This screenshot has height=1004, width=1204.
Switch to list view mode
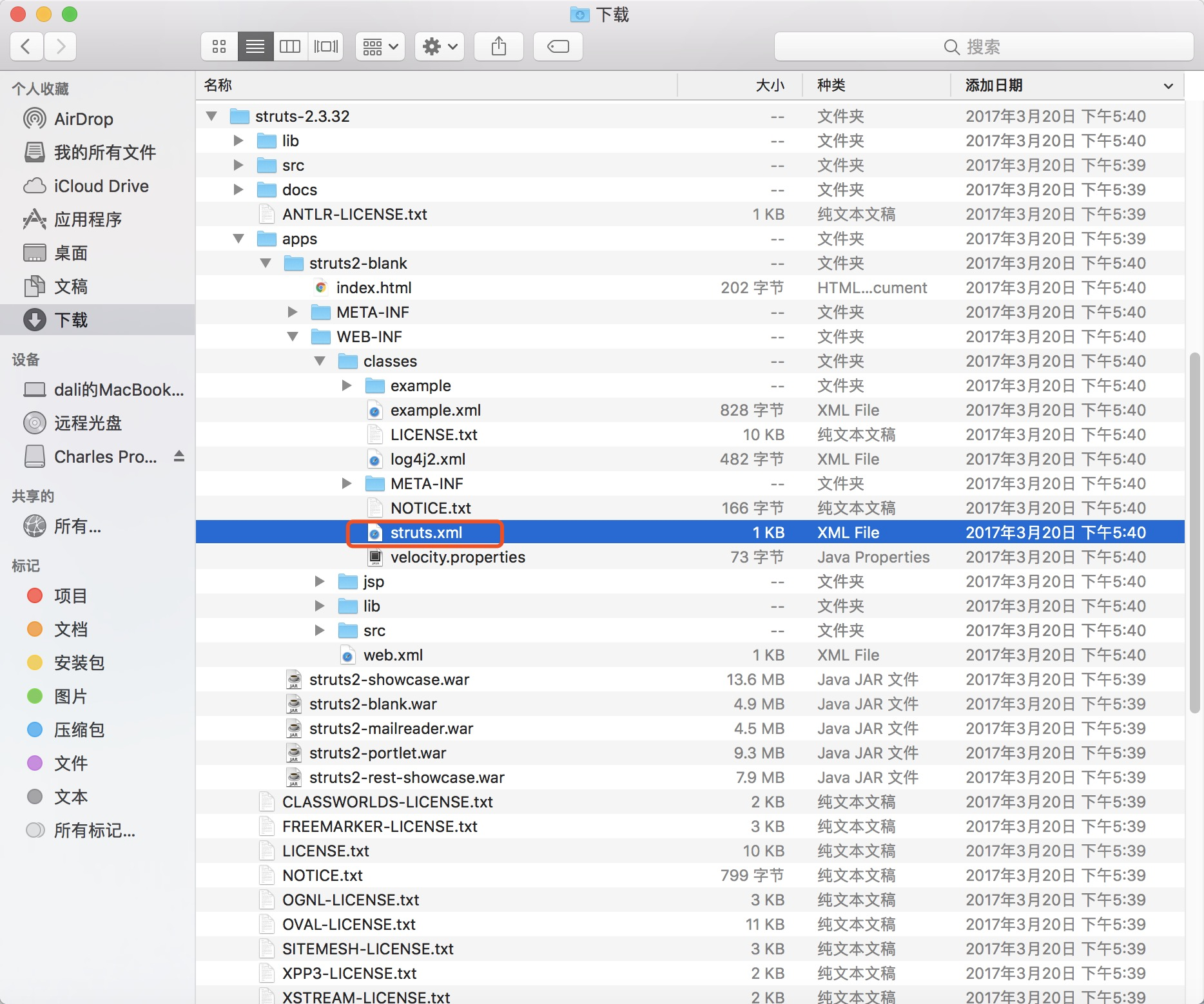click(x=255, y=46)
